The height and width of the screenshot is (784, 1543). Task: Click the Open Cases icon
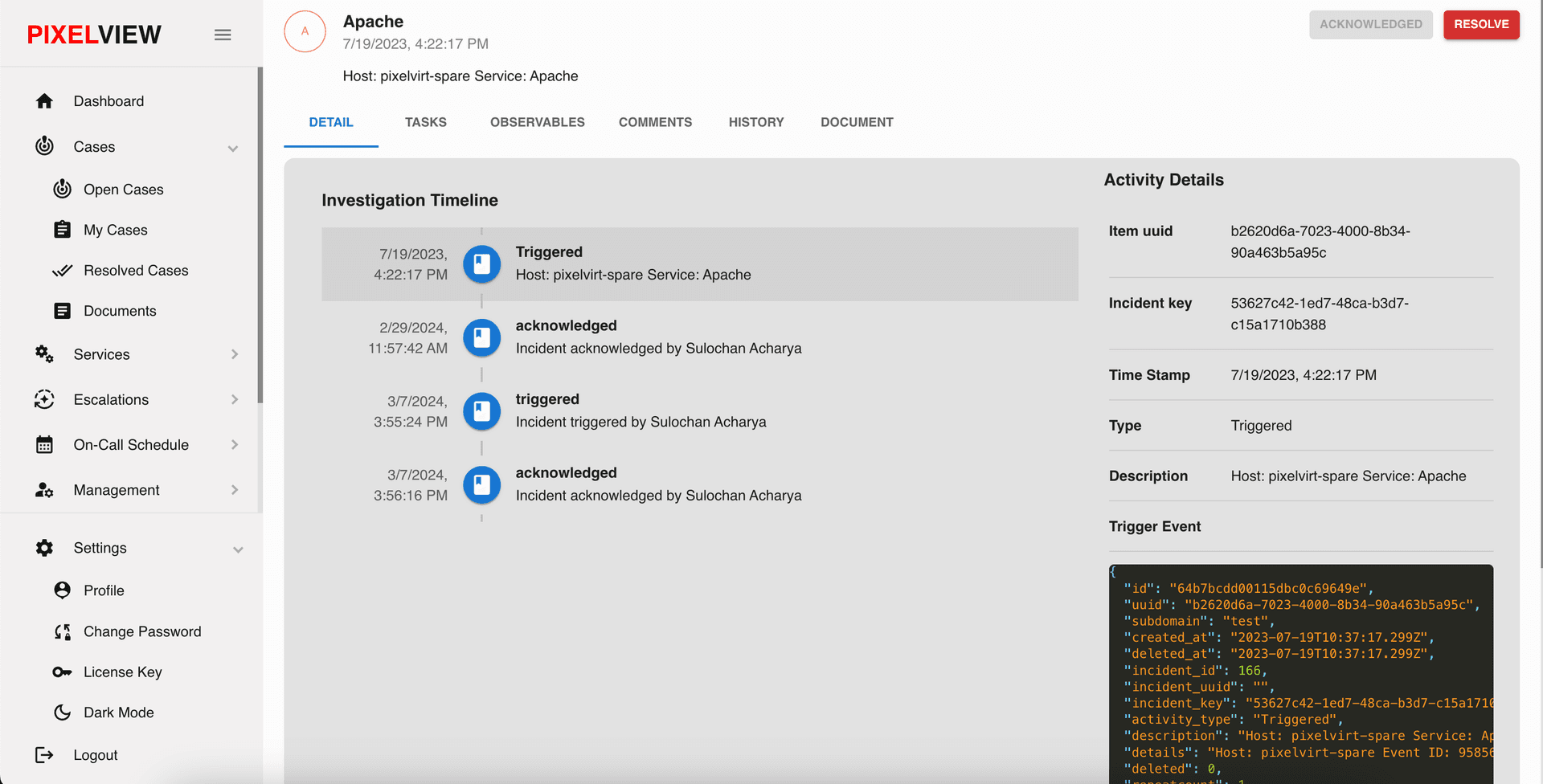point(62,189)
